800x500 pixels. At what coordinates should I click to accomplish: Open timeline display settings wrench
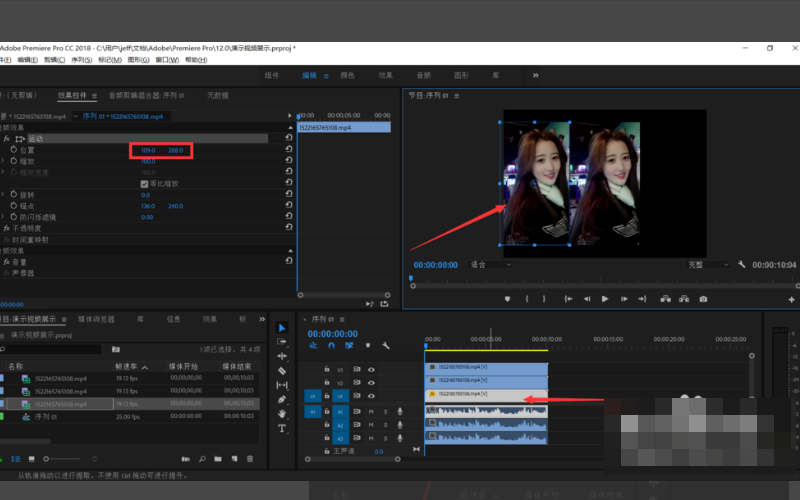point(386,345)
